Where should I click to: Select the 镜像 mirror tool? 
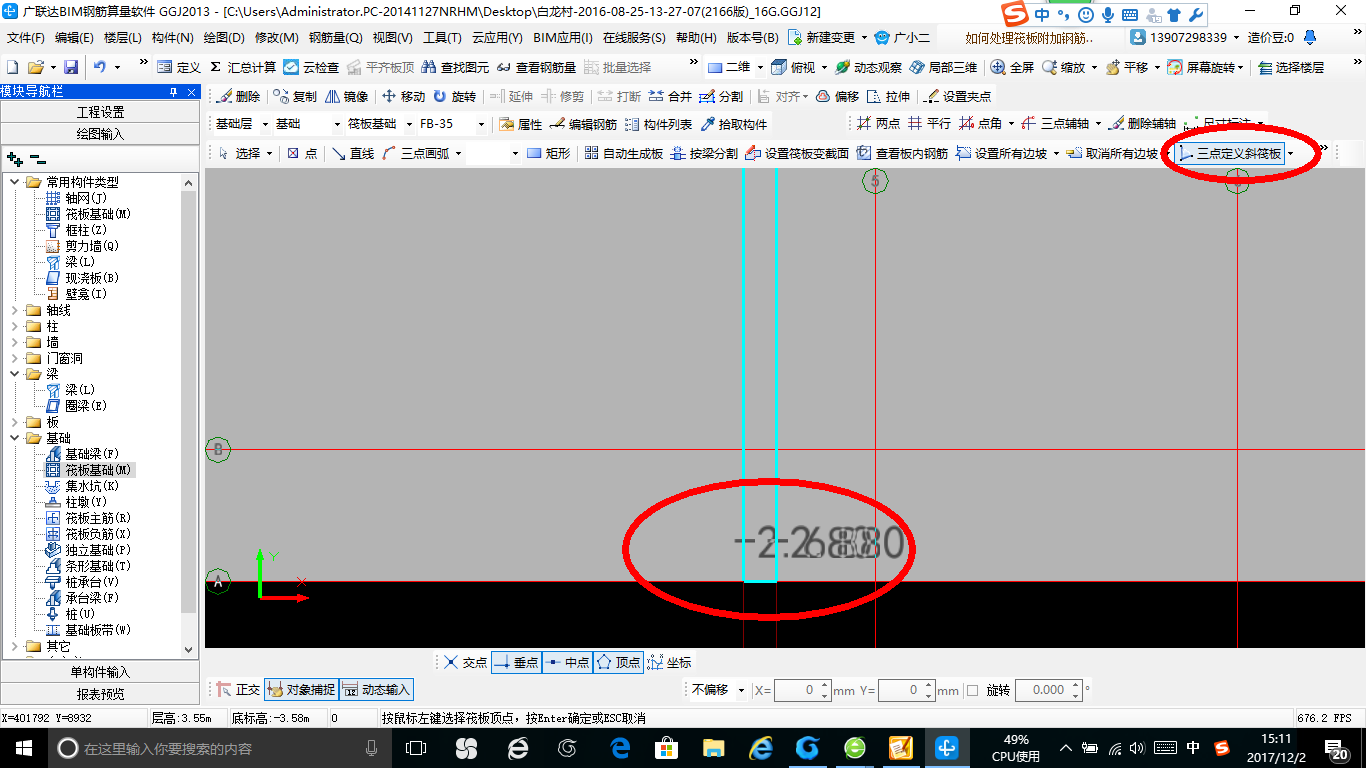[347, 96]
